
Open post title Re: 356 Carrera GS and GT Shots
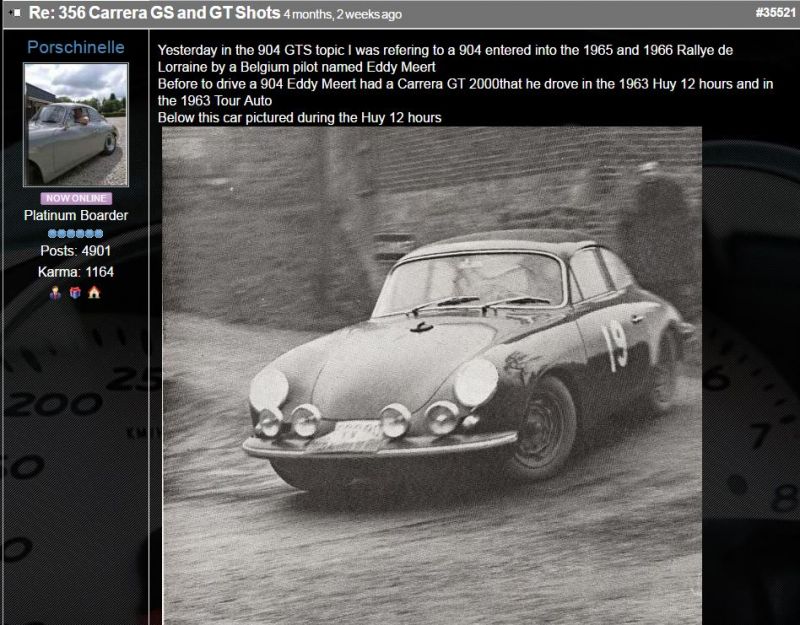click(154, 13)
